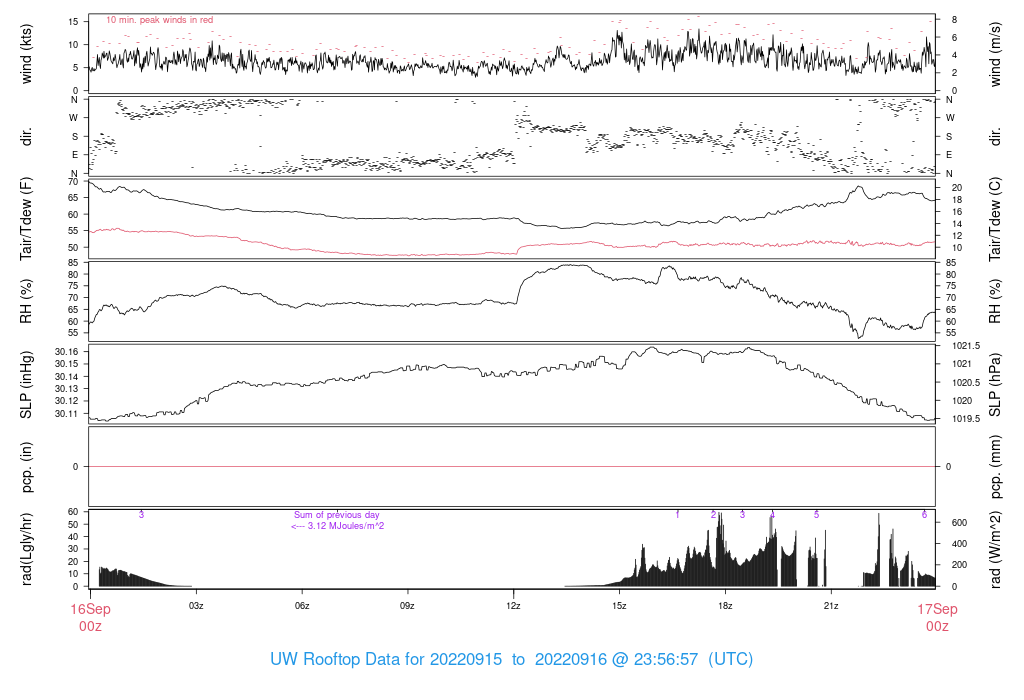The width and height of the screenshot is (1024, 700).
Task: Select the 09z time axis tick
Action: [408, 606]
